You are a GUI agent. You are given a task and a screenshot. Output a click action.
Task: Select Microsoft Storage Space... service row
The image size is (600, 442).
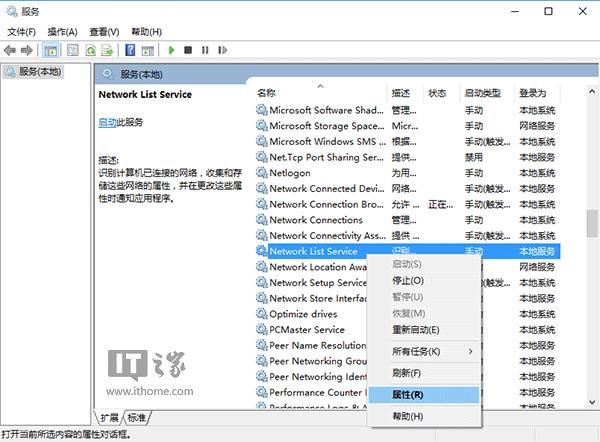coord(407,126)
